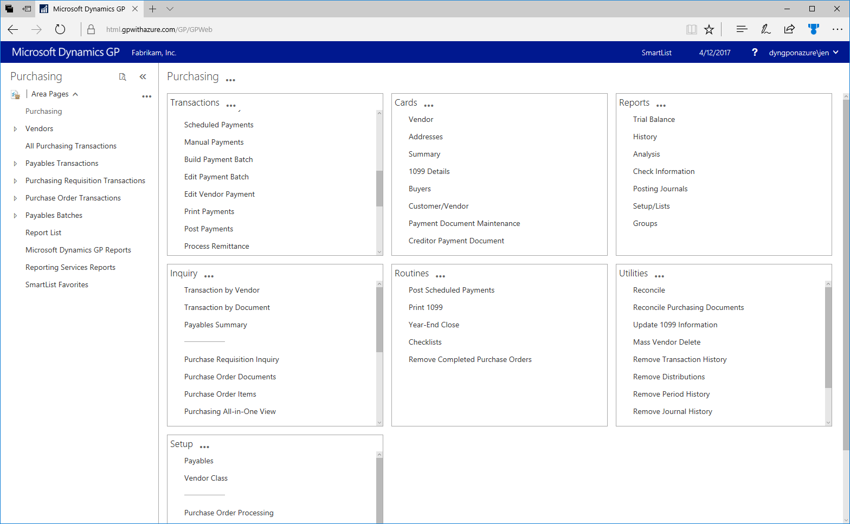Click the browser Refresh icon

(60, 29)
